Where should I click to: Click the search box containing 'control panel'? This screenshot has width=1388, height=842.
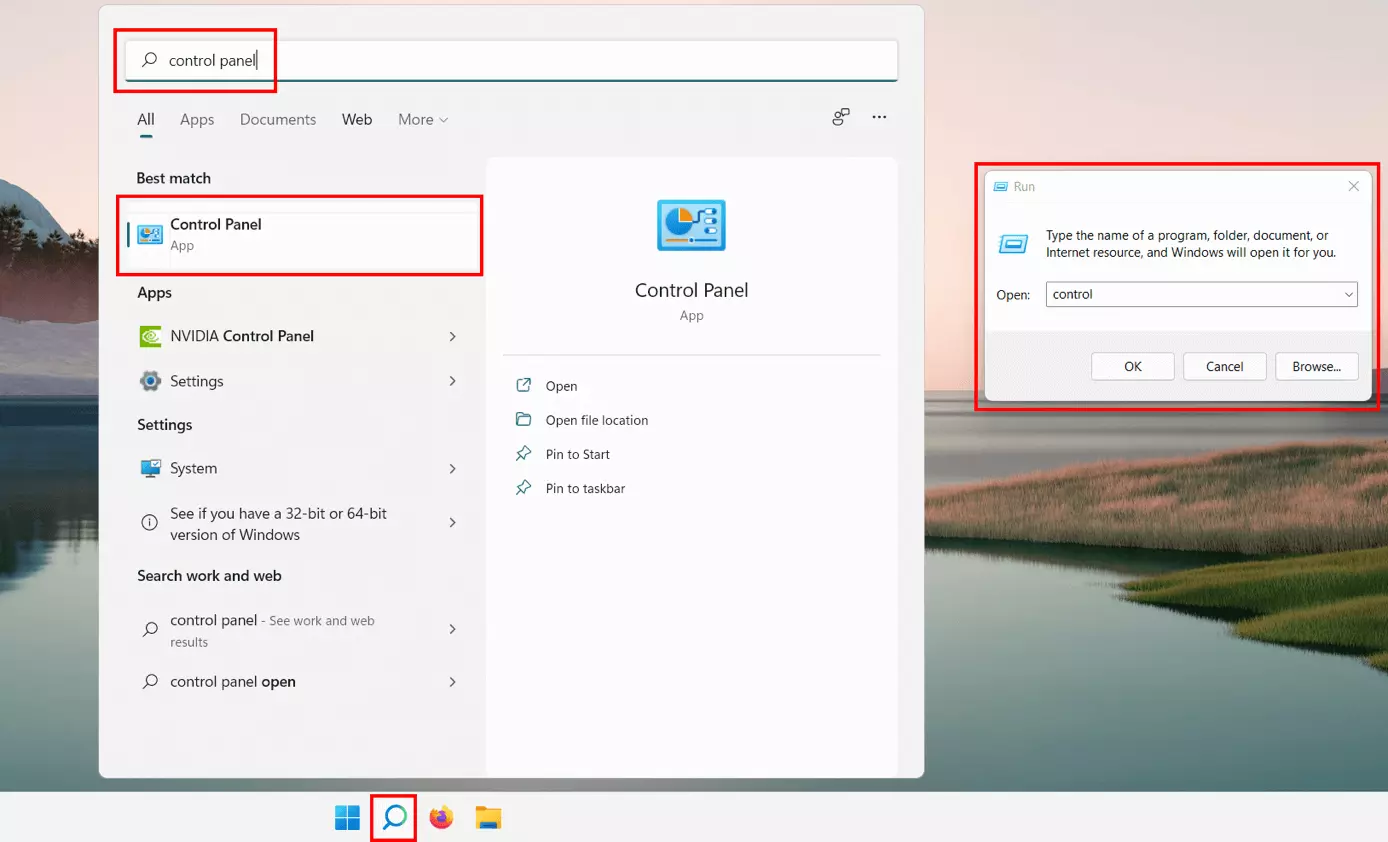tap(511, 60)
